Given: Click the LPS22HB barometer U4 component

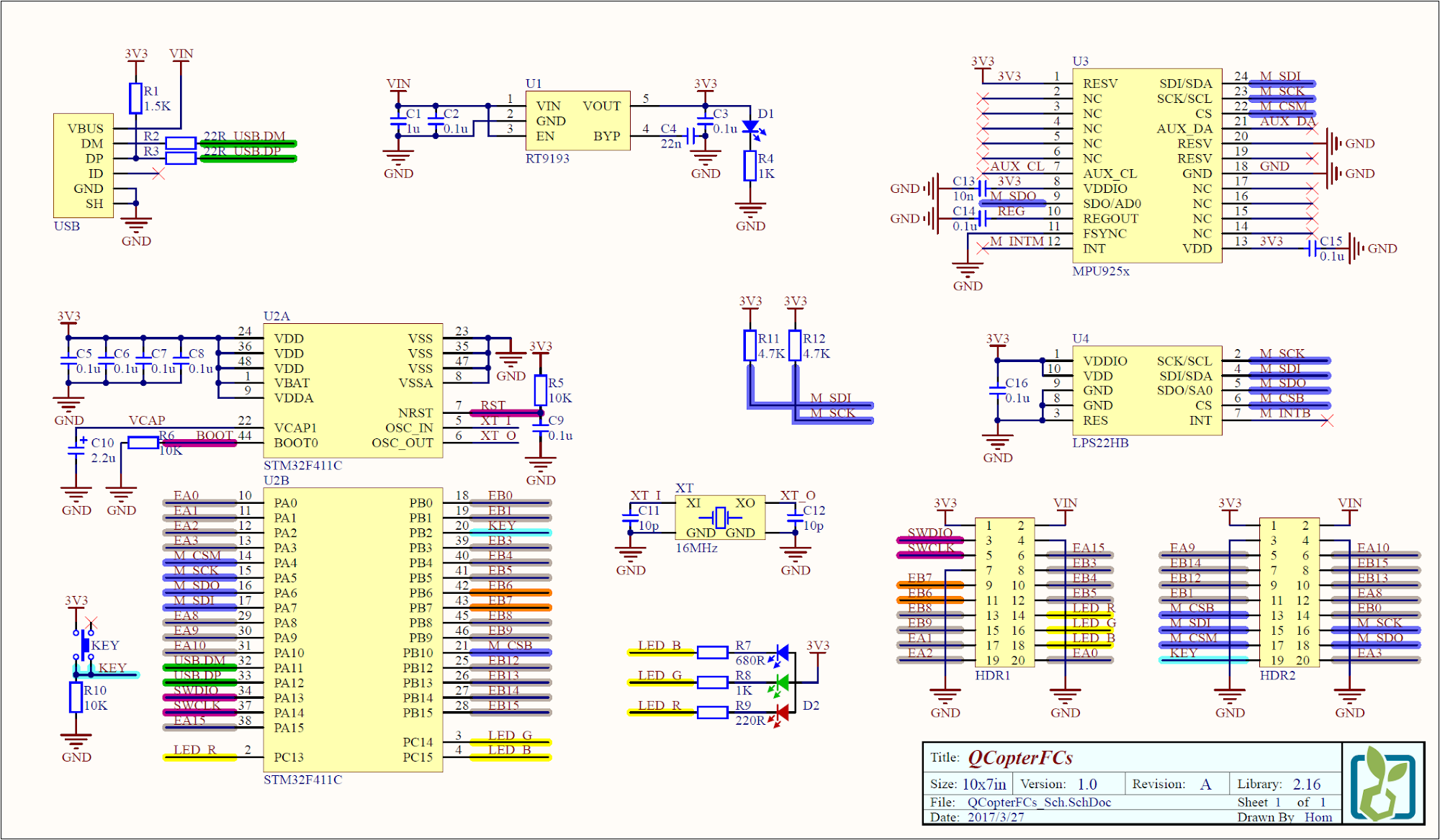Looking at the screenshot, I should (x=1146, y=390).
